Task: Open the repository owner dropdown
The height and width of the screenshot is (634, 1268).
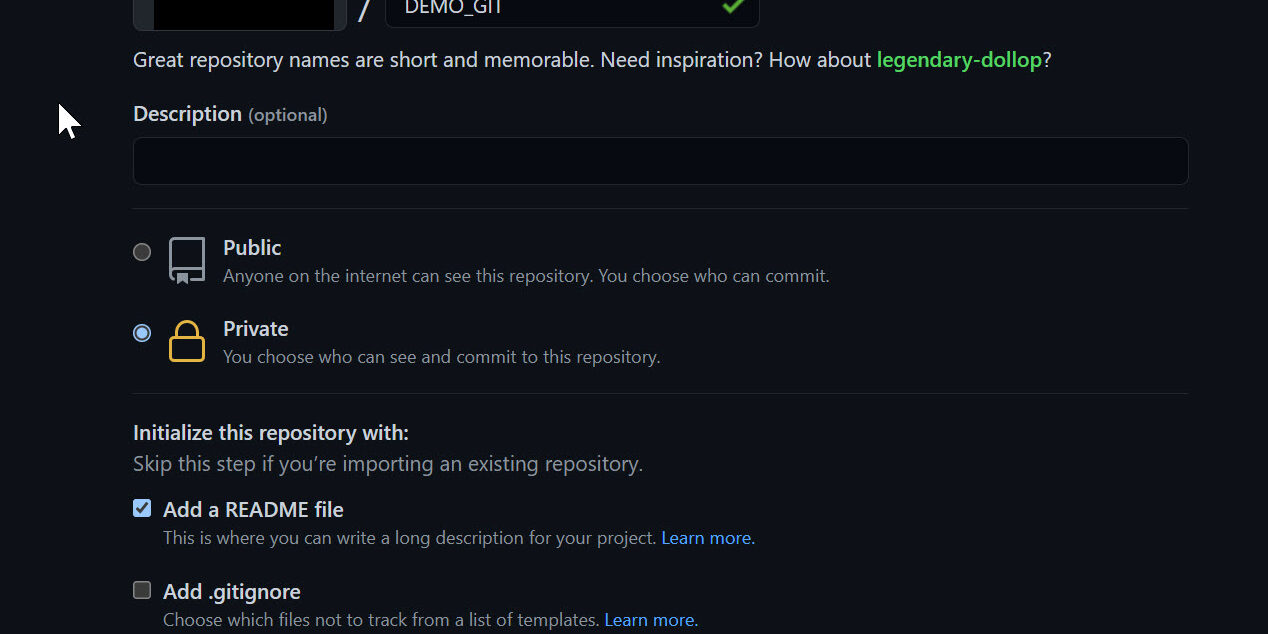Action: pos(240,12)
